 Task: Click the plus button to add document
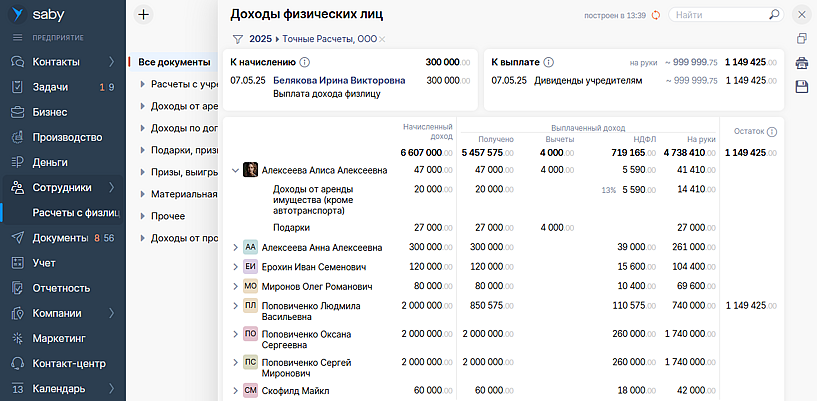coord(143,14)
